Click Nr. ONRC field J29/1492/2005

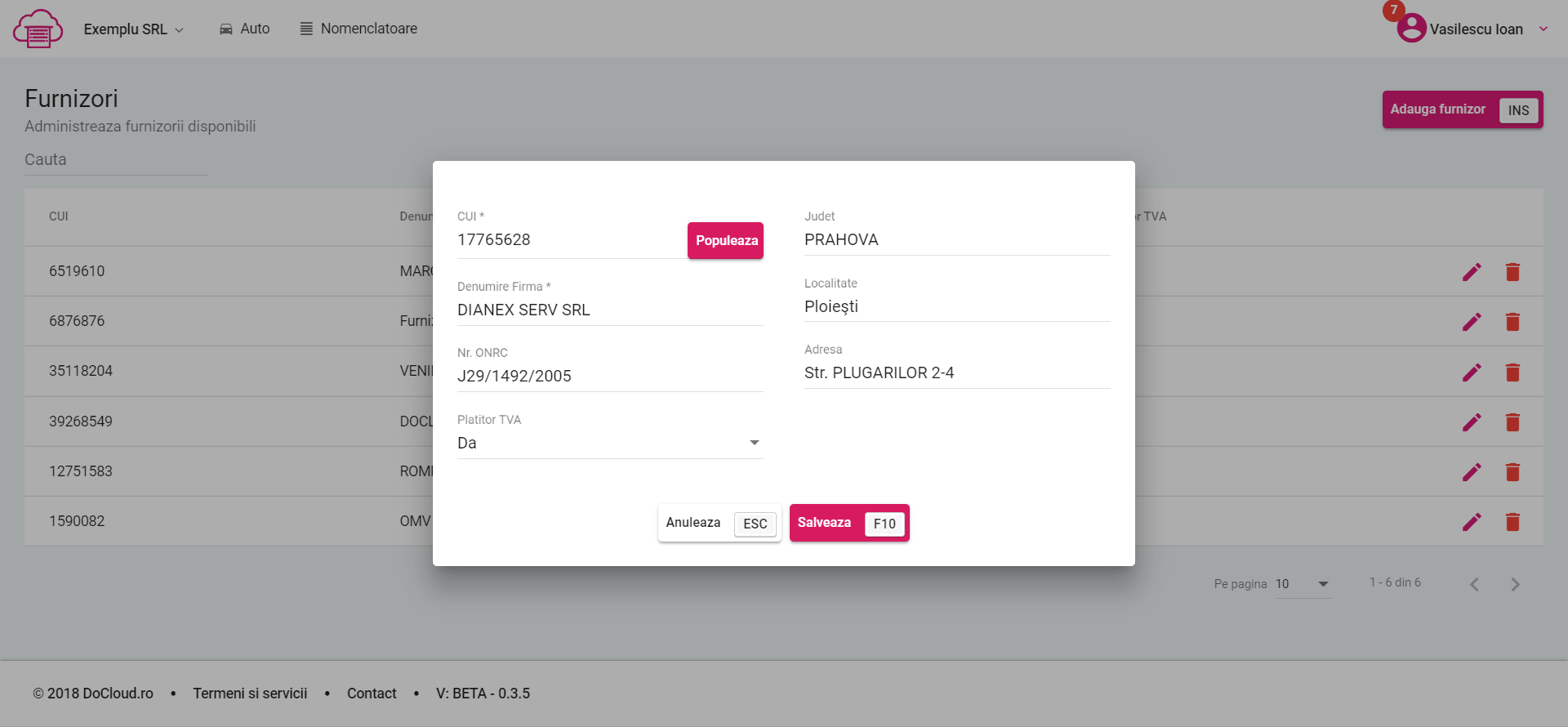610,377
